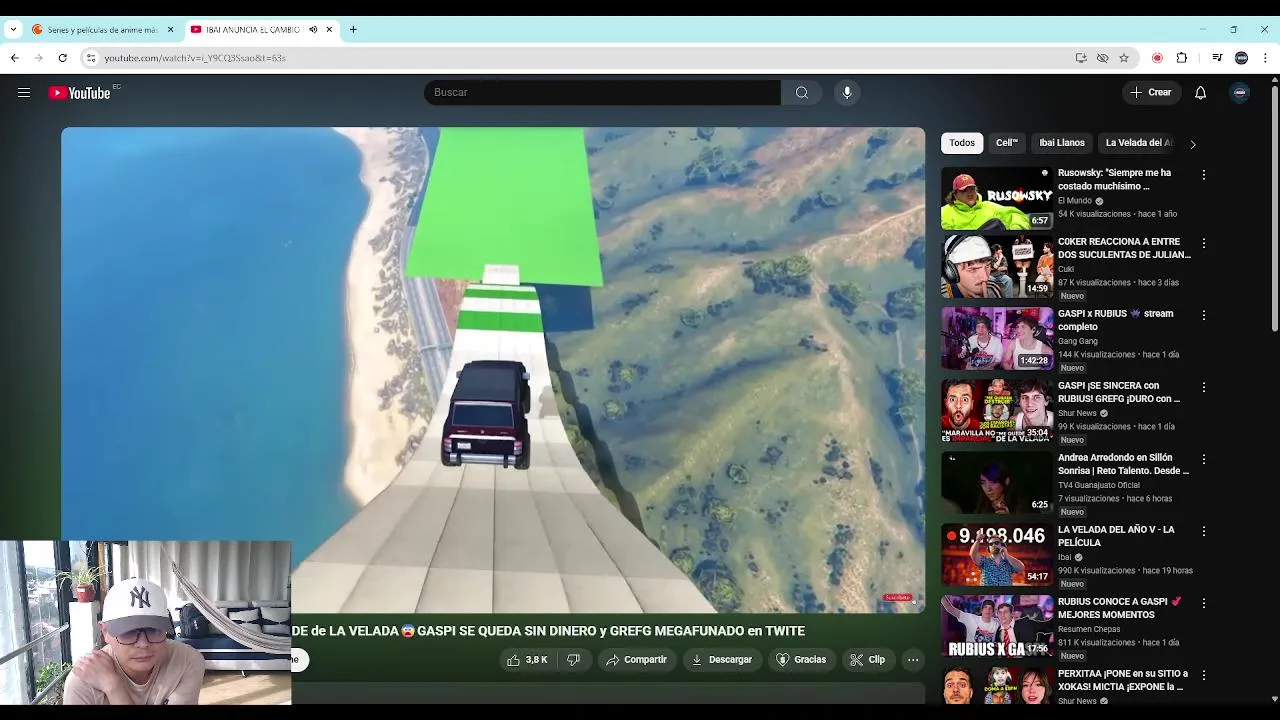The image size is (1280, 720).
Task: Open the Gang Gang channel link
Action: pos(1077,342)
